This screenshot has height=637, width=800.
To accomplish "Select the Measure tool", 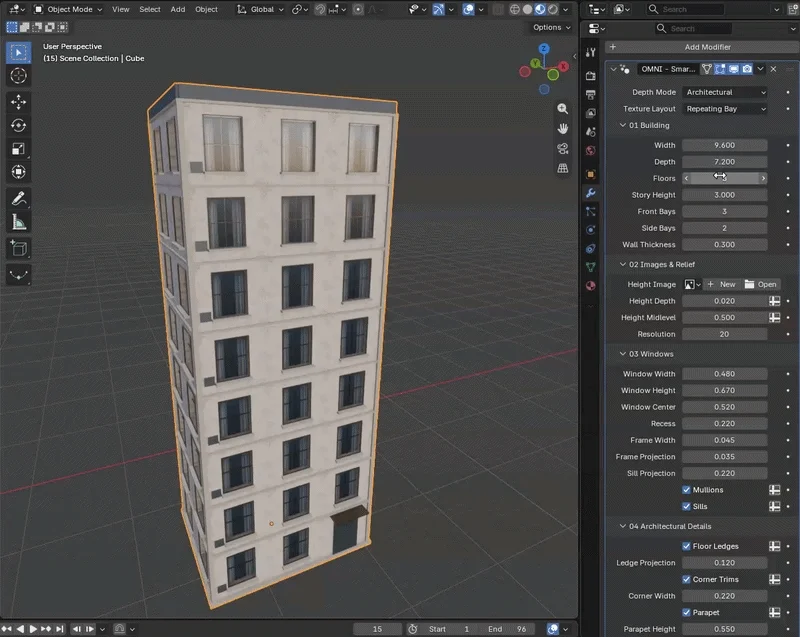I will (x=18, y=222).
